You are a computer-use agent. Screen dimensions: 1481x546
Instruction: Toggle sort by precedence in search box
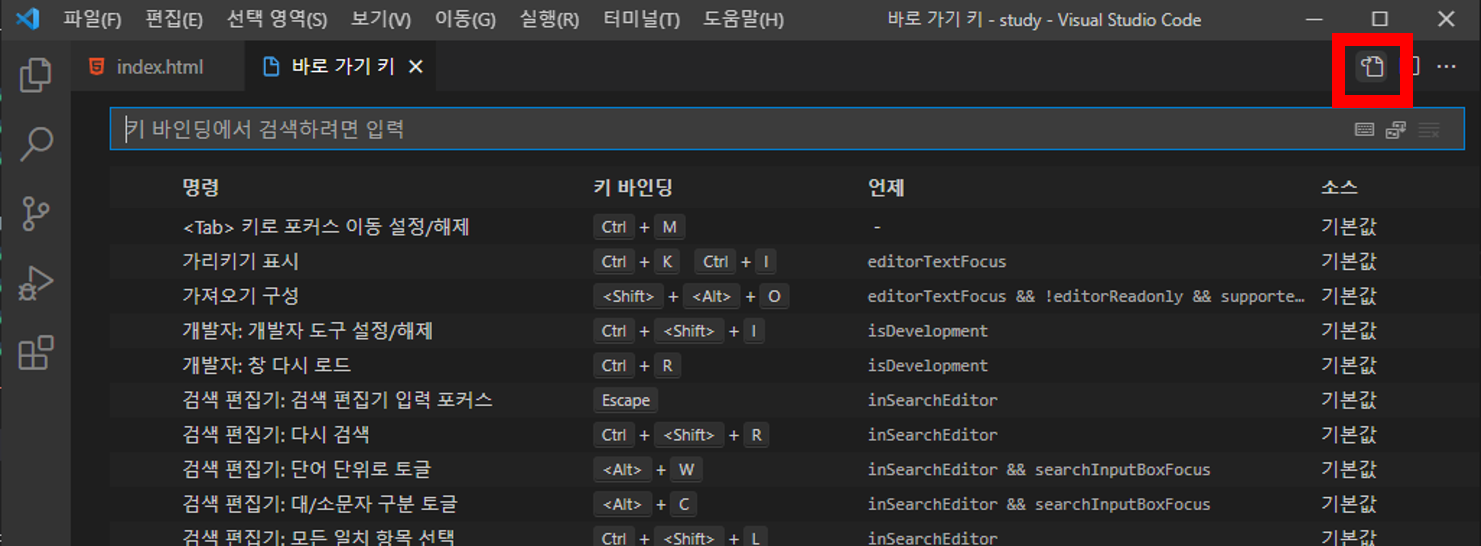[x=1396, y=129]
